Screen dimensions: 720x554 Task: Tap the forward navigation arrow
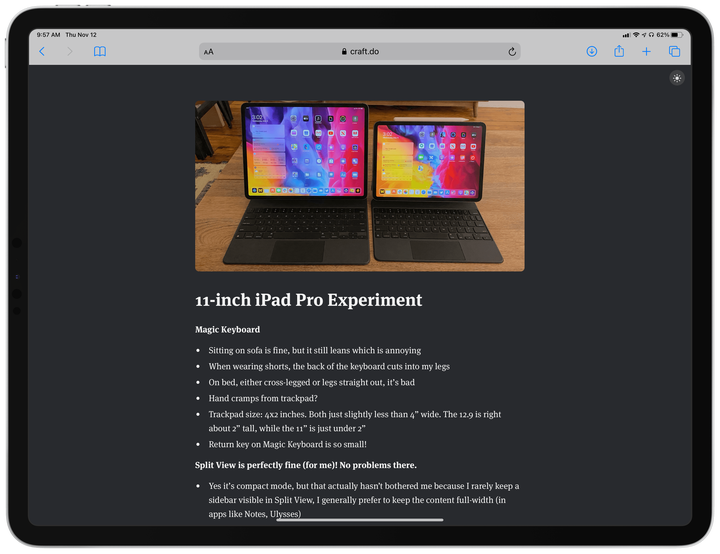[x=70, y=51]
